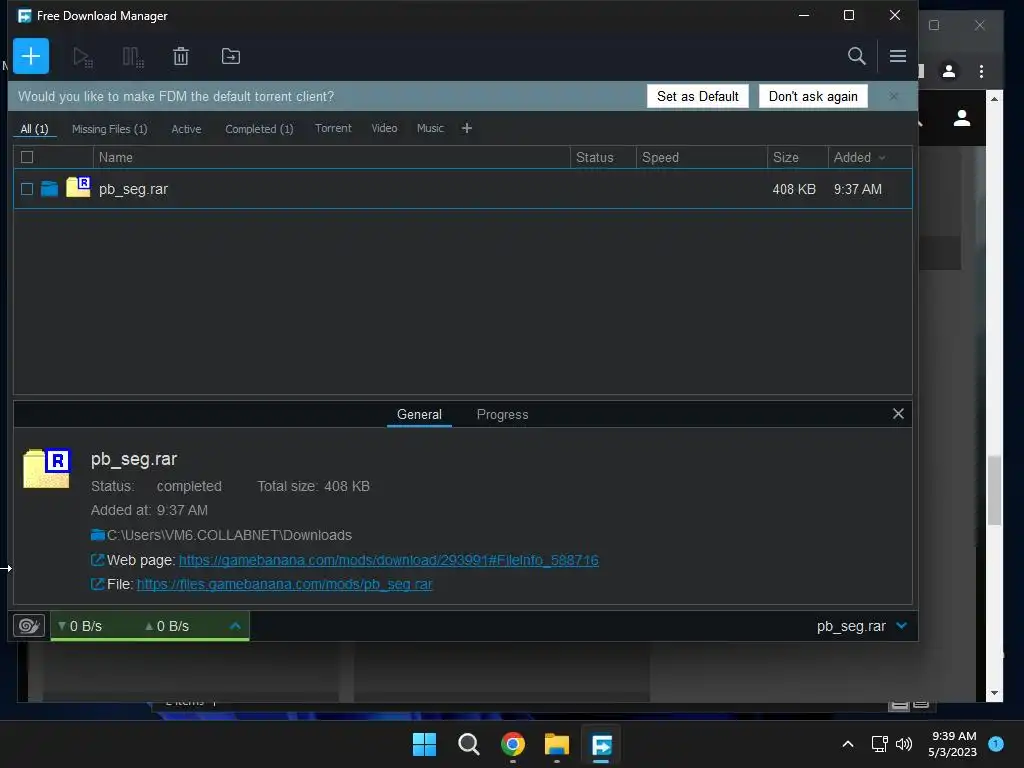Pause selected downloads with the pause icon

point(133,57)
